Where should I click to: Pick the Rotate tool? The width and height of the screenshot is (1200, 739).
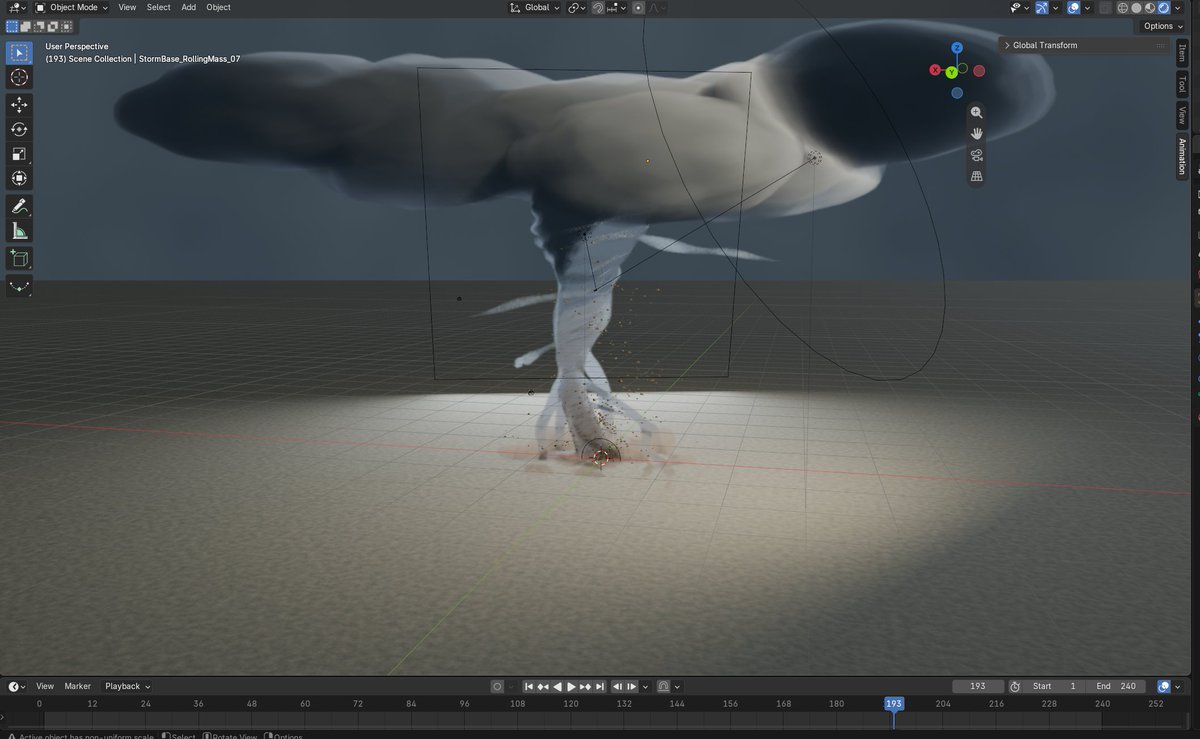coord(20,129)
